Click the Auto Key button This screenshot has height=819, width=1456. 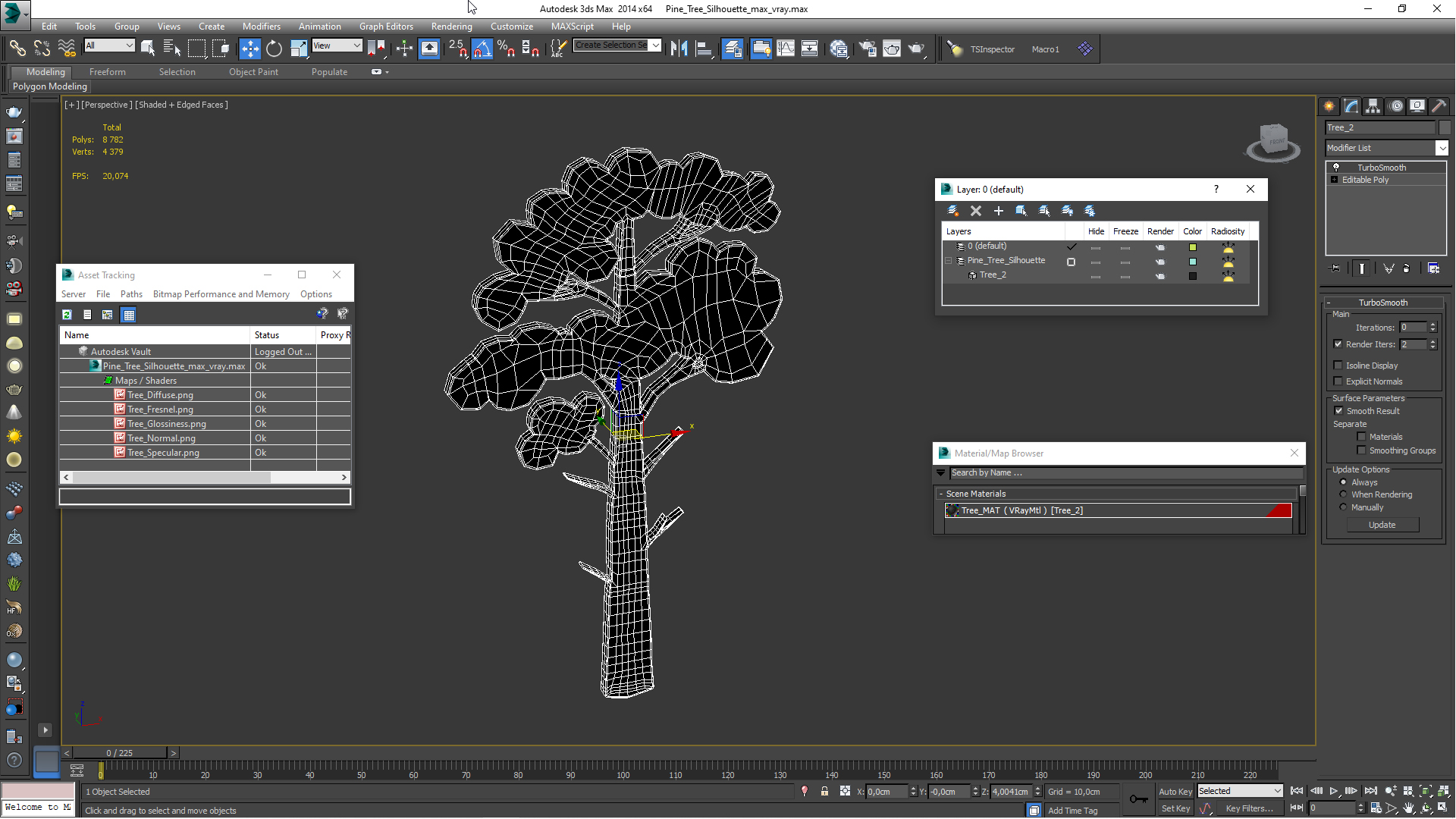point(1175,792)
